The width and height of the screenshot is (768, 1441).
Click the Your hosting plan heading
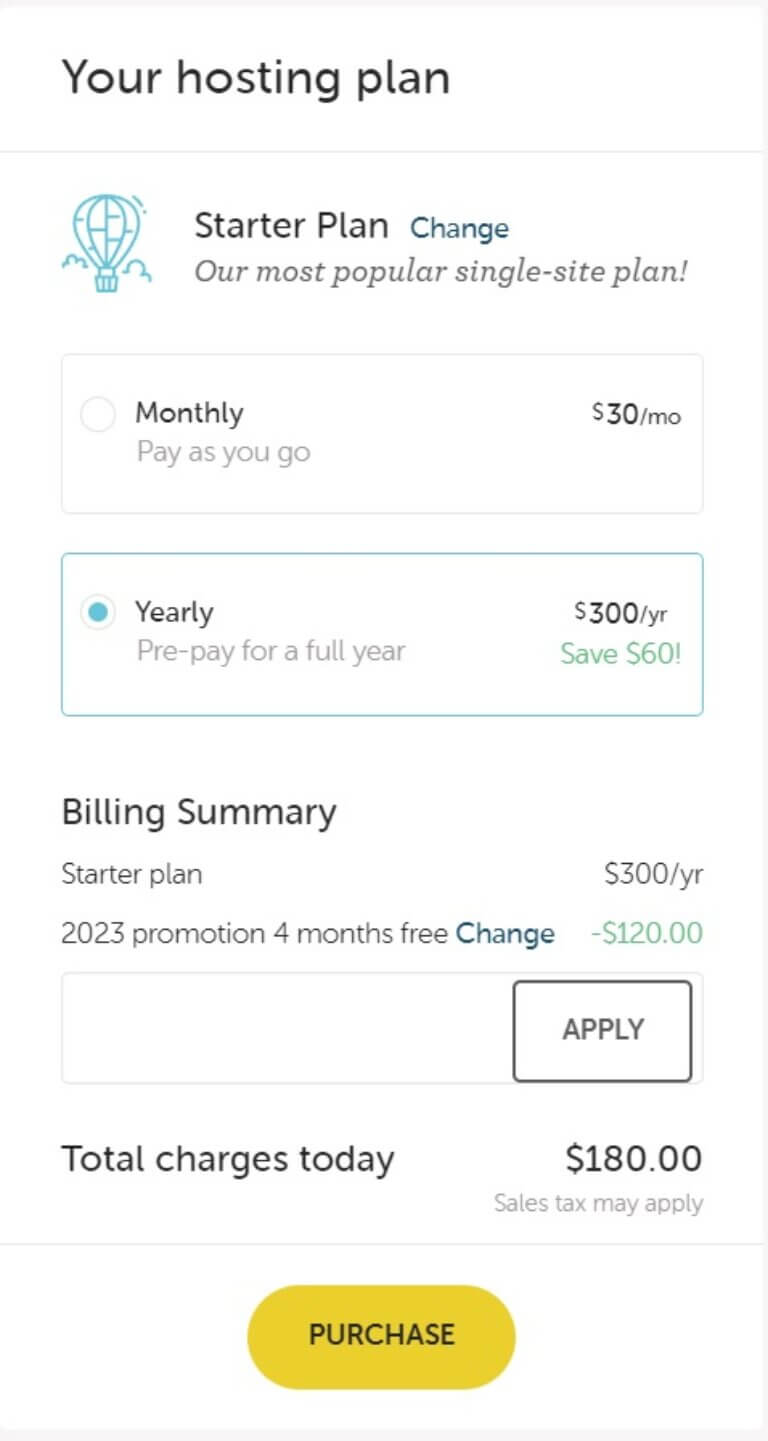[257, 77]
